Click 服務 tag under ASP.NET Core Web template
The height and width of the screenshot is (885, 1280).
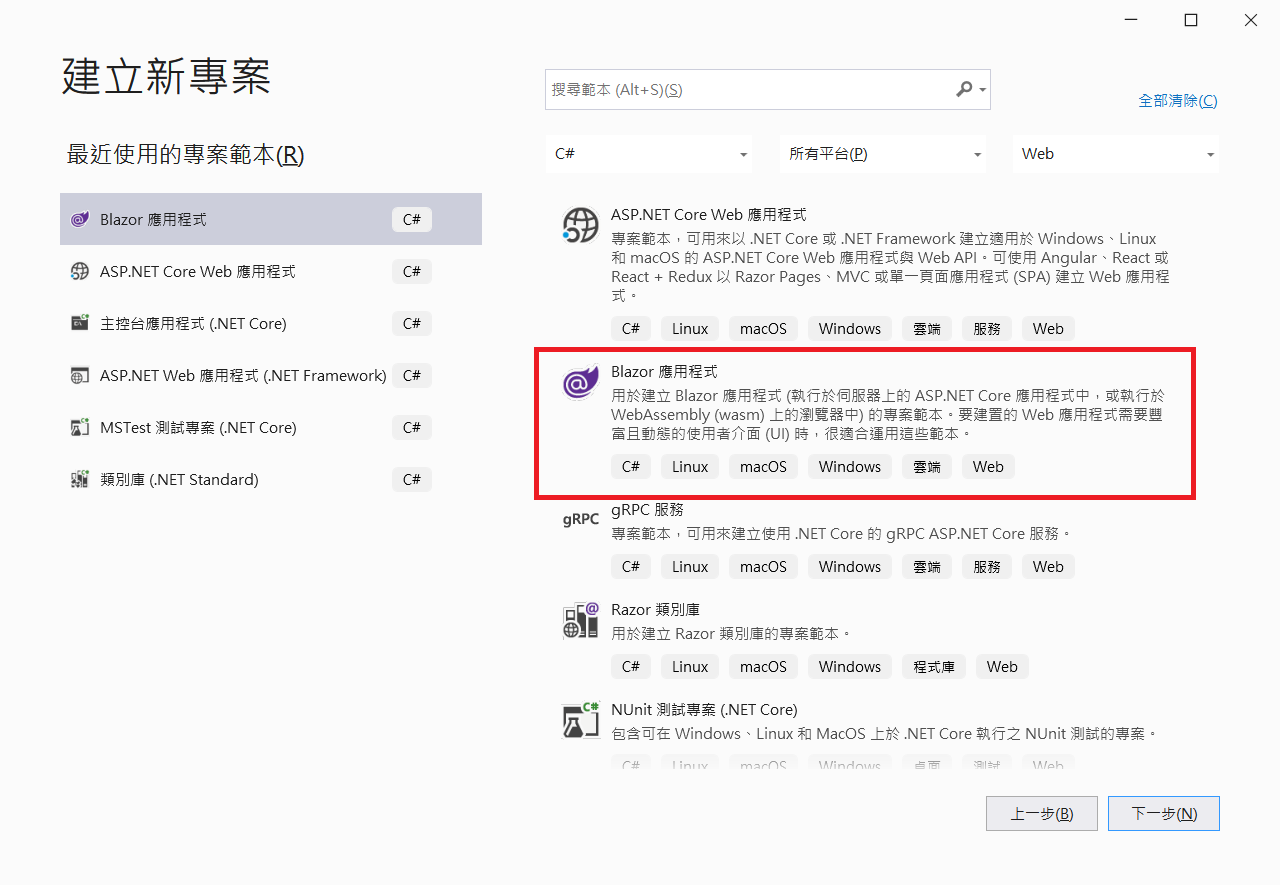pyautogui.click(x=987, y=328)
